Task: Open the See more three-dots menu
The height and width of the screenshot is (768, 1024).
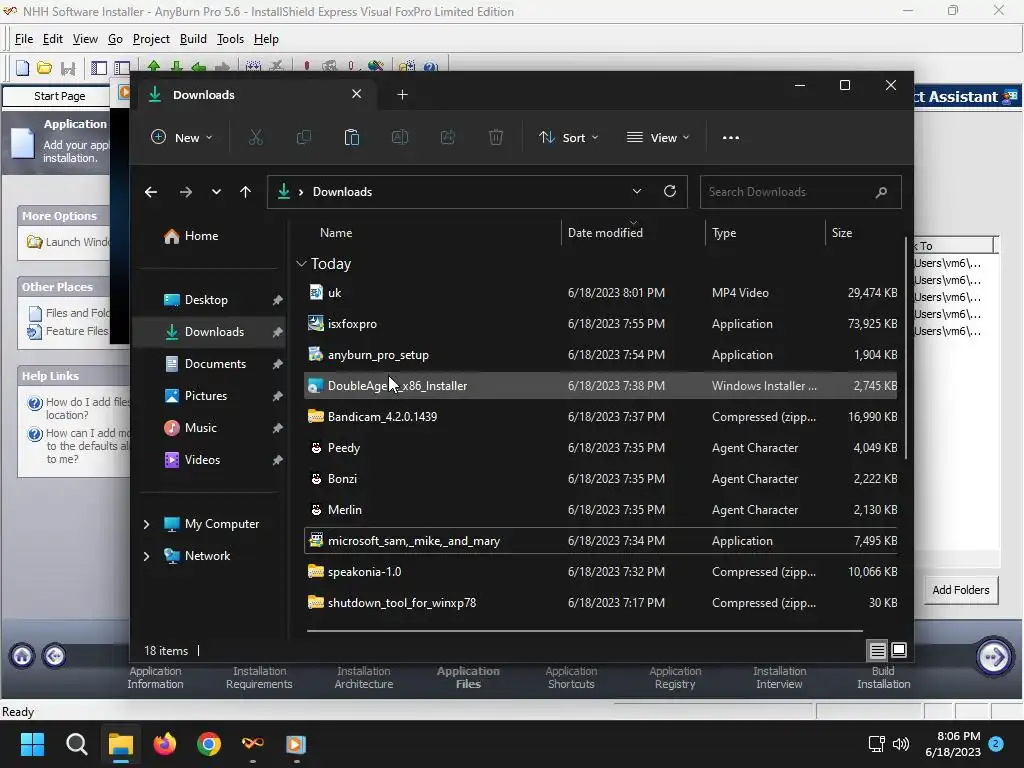Action: [731, 138]
